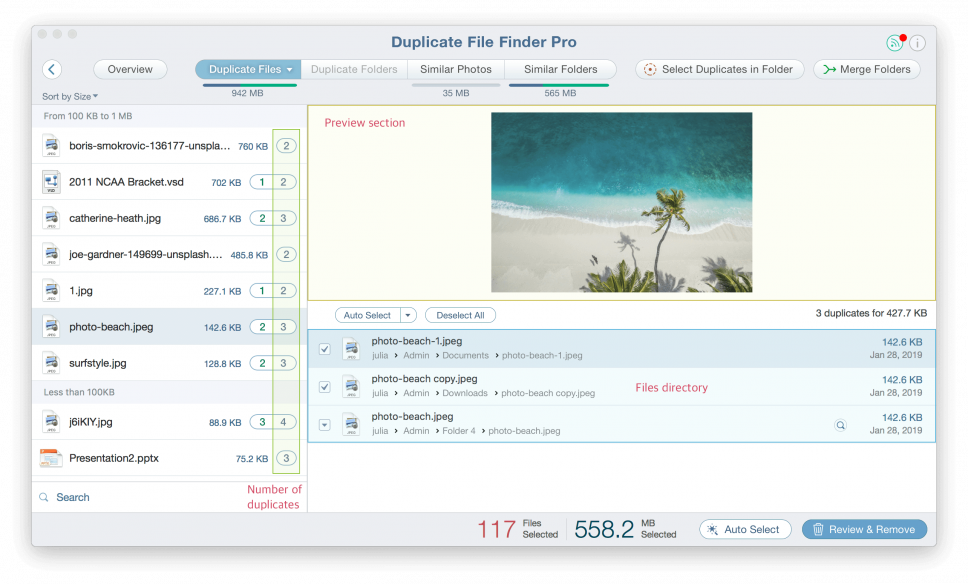
Task: Select 2011 NCAA Bracket.vsd in the sidebar
Action: (x=140, y=181)
